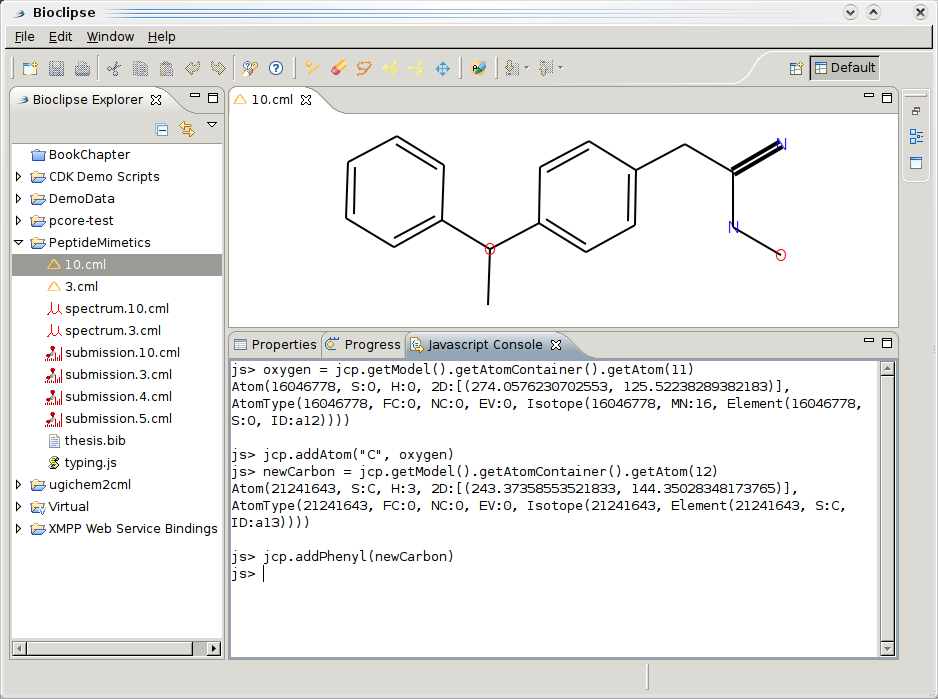The image size is (938, 699).
Task: Click the Cut scissors toolbar icon
Action: (x=113, y=69)
